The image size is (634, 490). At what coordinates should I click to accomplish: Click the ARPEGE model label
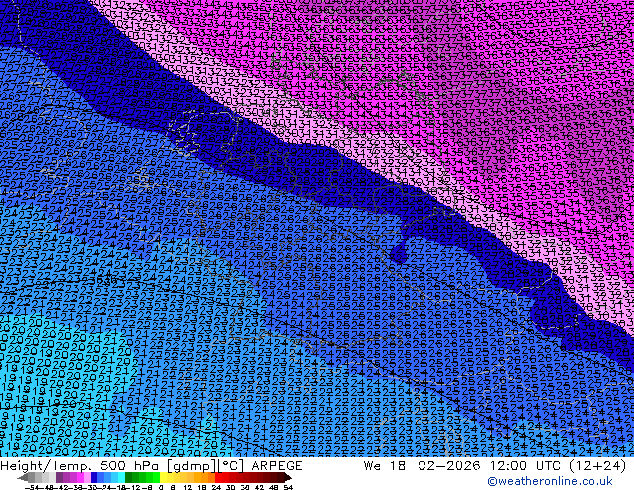tap(277, 466)
